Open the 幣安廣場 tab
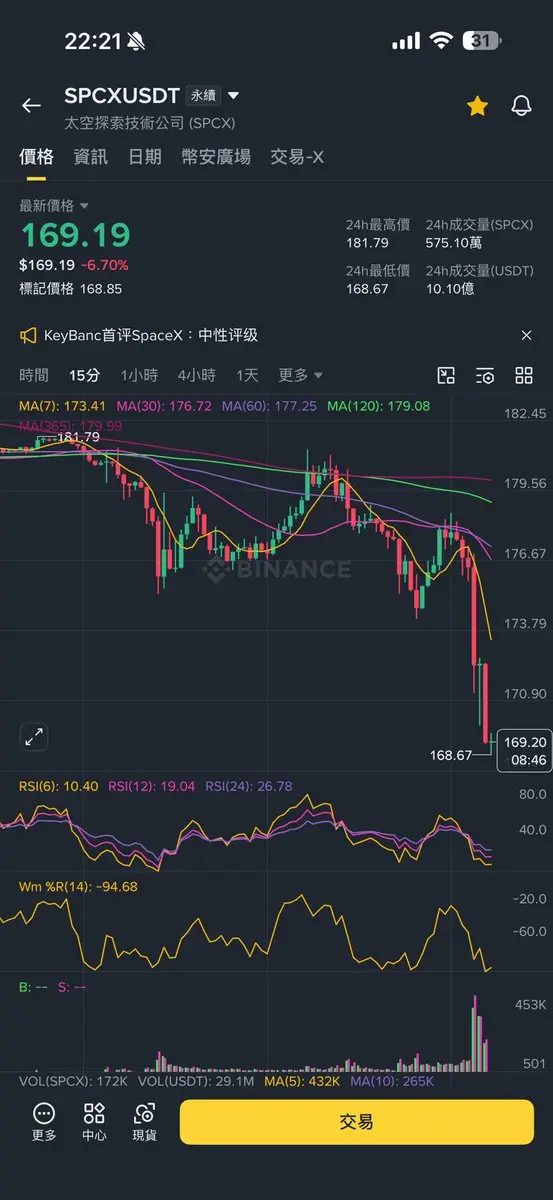The height and width of the screenshot is (1200, 553). click(x=216, y=157)
